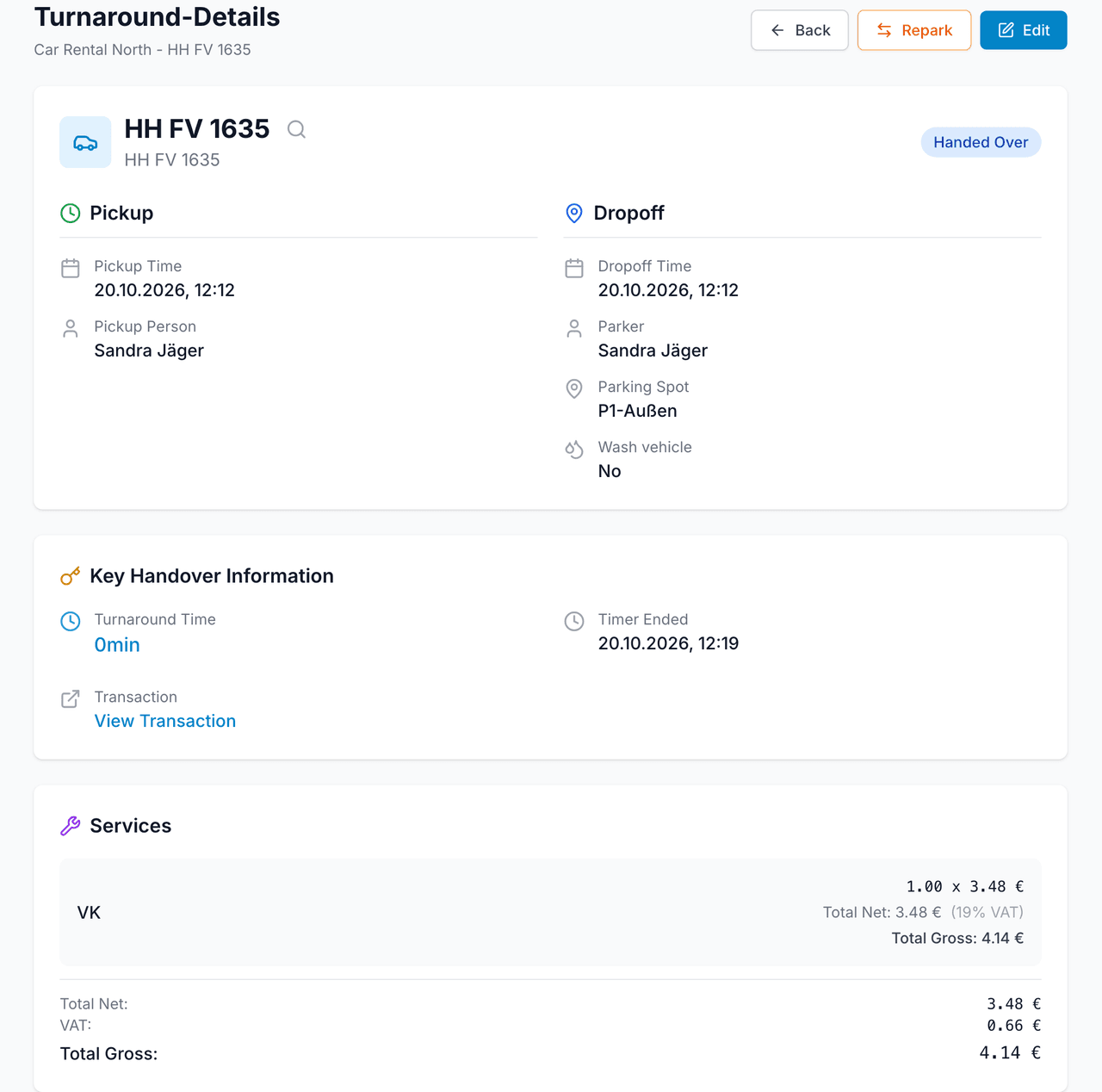This screenshot has height=1092, width=1102.
Task: Click the pin icon beside Parking Spot
Action: click(x=574, y=388)
